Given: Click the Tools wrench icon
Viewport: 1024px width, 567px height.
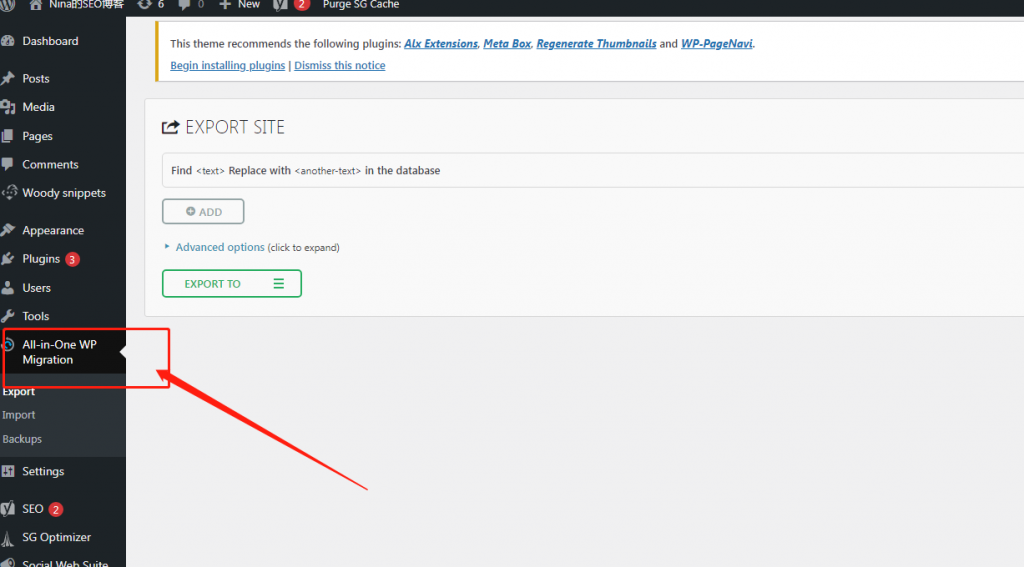Looking at the screenshot, I should coord(7,316).
